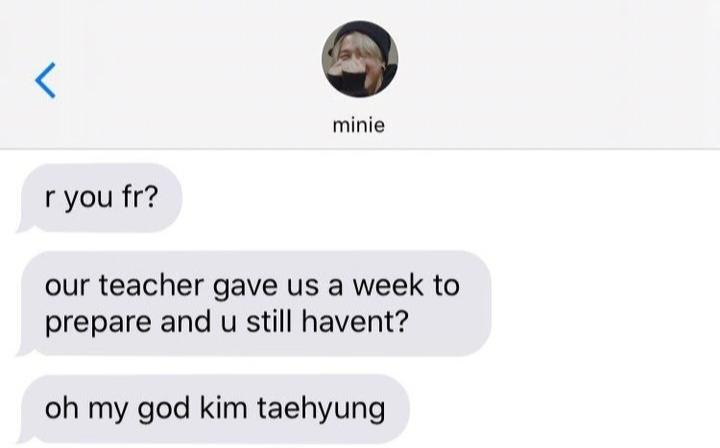The width and height of the screenshot is (720, 448).
Task: Click the word 'prepare' in the message
Action: pyautogui.click(x=98, y=324)
